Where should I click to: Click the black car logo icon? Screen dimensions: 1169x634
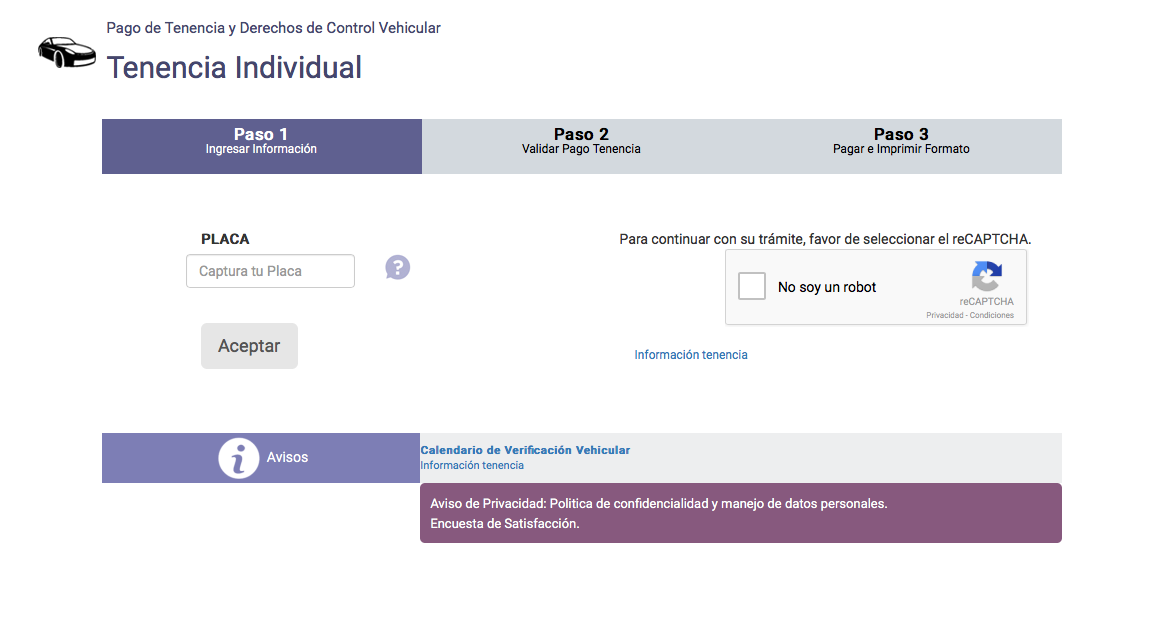pos(66,52)
